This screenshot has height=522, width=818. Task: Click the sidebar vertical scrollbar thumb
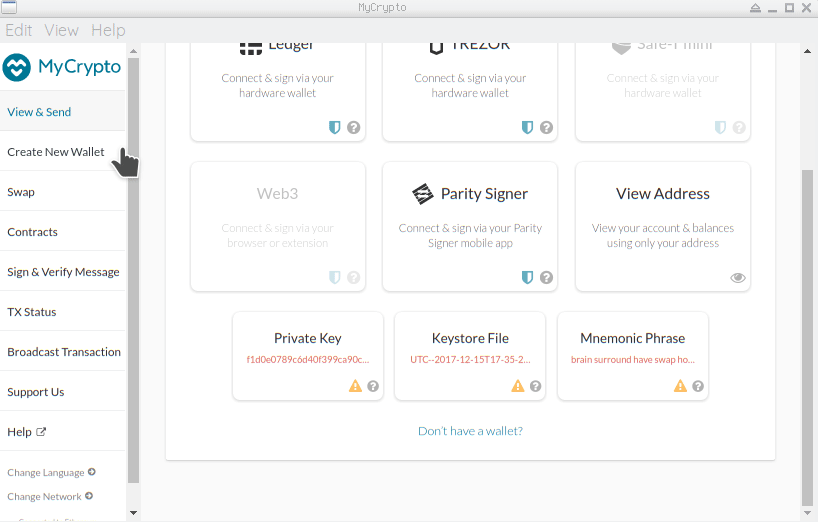[134, 271]
